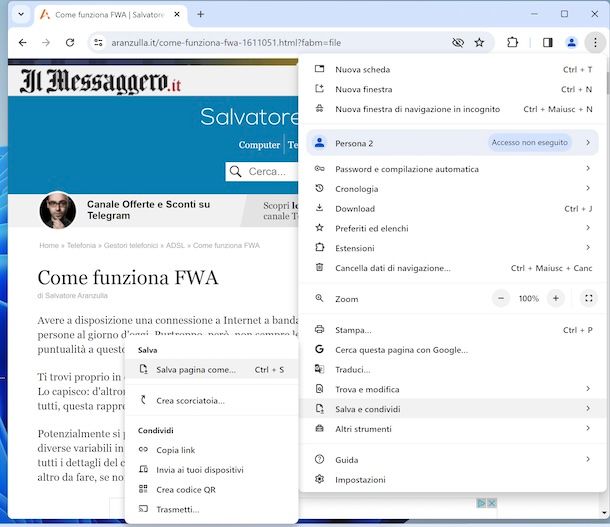The width and height of the screenshot is (610, 527).
Task: Click the ADSL breadcrumb link
Action: 175,245
